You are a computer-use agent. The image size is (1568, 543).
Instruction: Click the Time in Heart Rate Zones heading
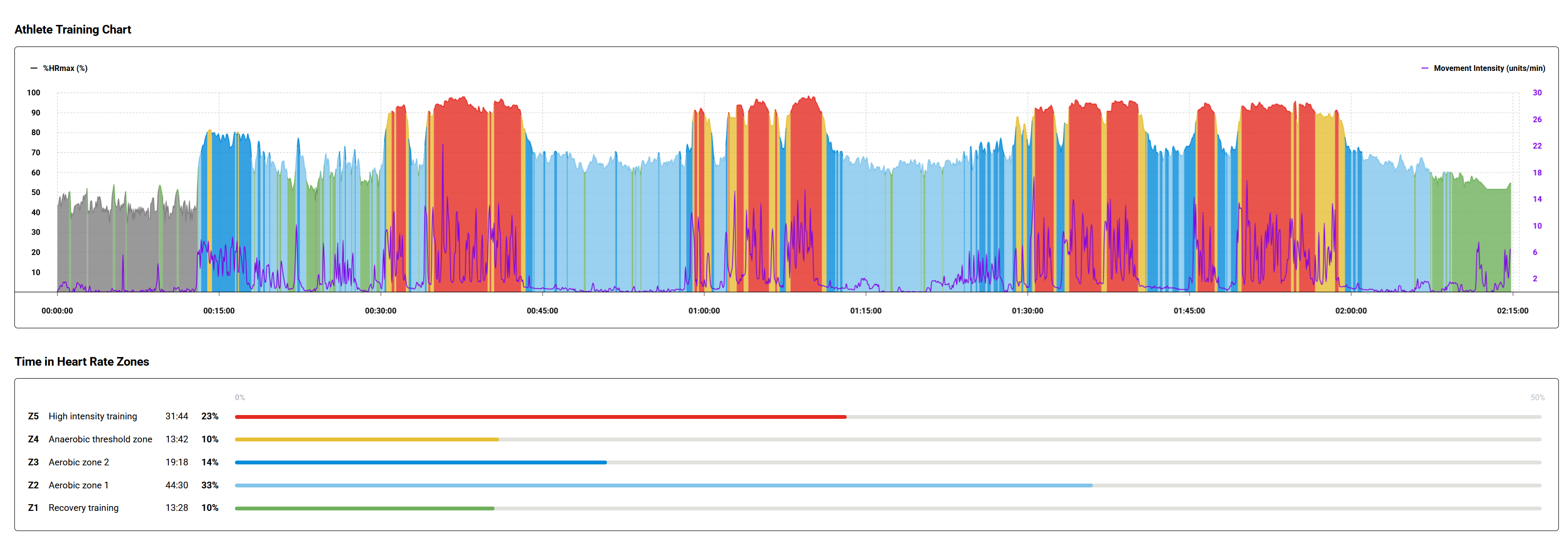click(82, 361)
